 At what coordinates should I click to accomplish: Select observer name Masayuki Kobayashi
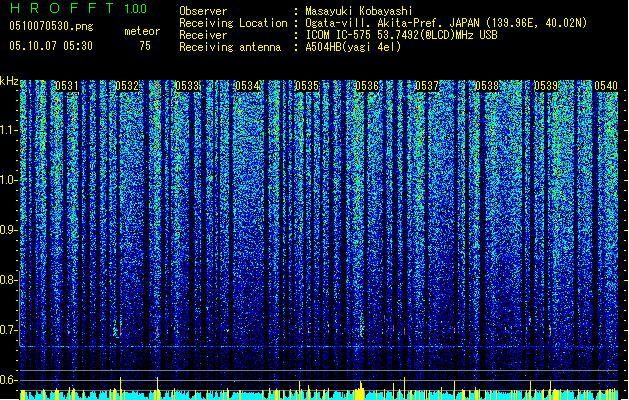(358, 11)
